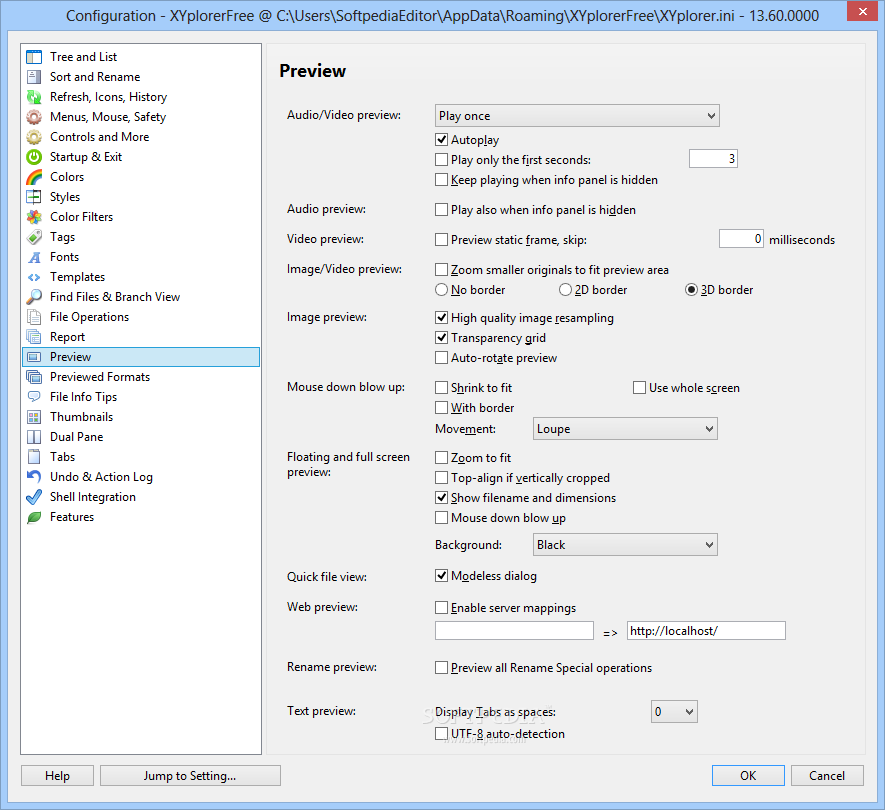Uncheck the Autoplay checkbox

tap(441, 139)
